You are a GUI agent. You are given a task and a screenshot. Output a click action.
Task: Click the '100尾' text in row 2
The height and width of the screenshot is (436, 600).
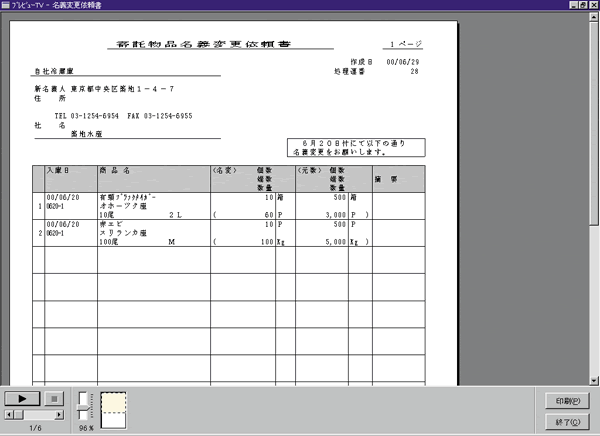(109, 242)
